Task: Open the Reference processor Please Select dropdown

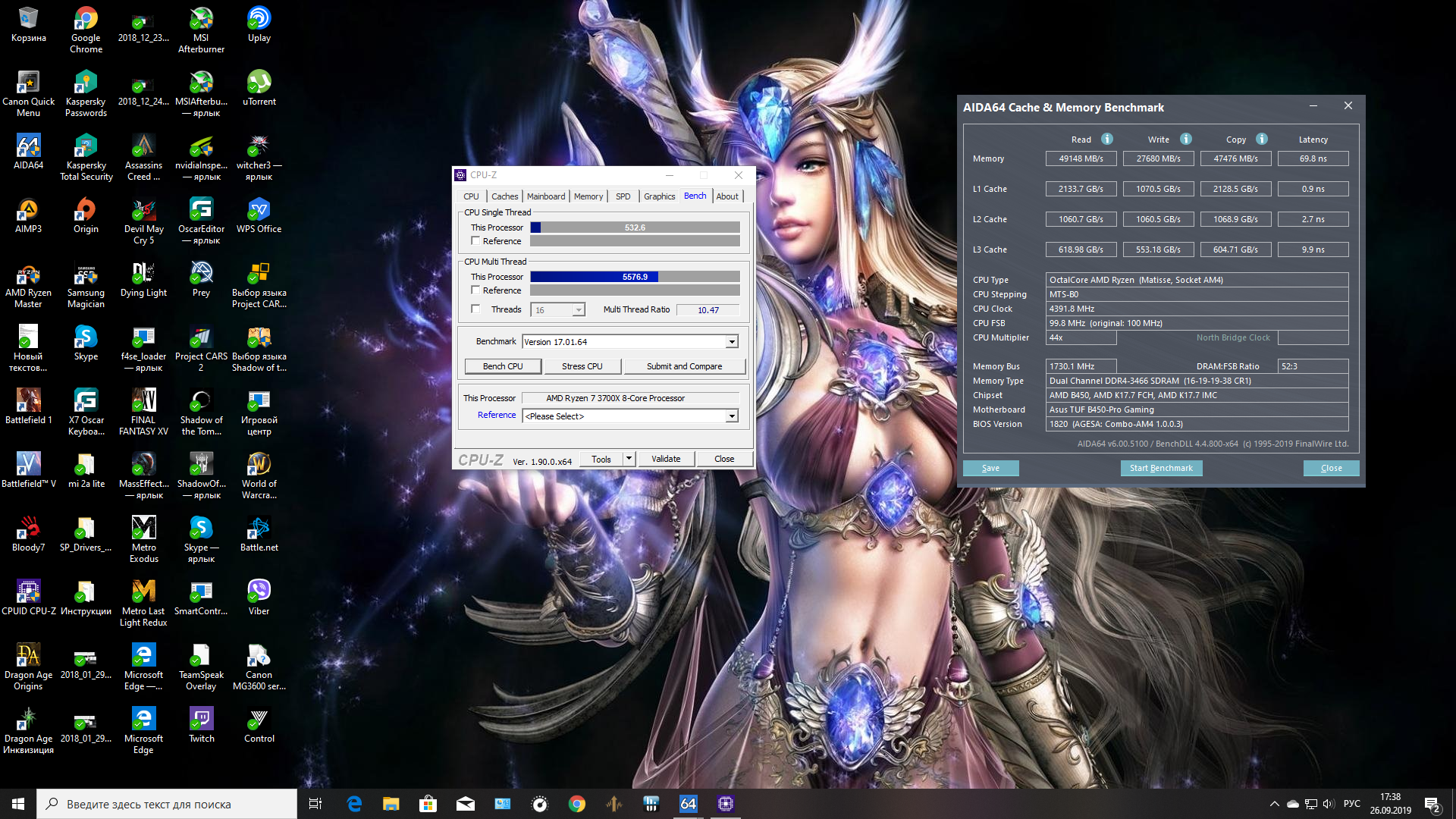Action: (732, 416)
